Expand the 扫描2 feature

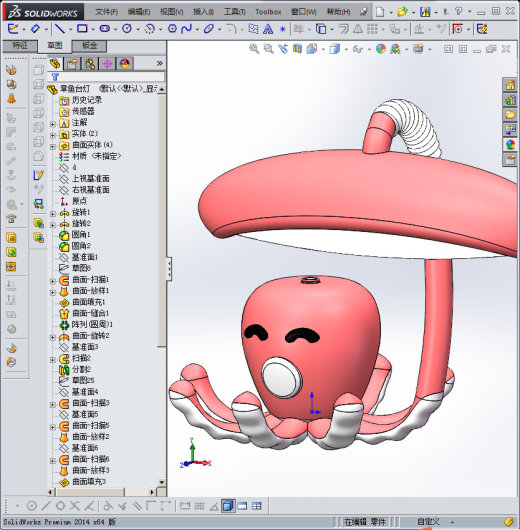click(53, 360)
